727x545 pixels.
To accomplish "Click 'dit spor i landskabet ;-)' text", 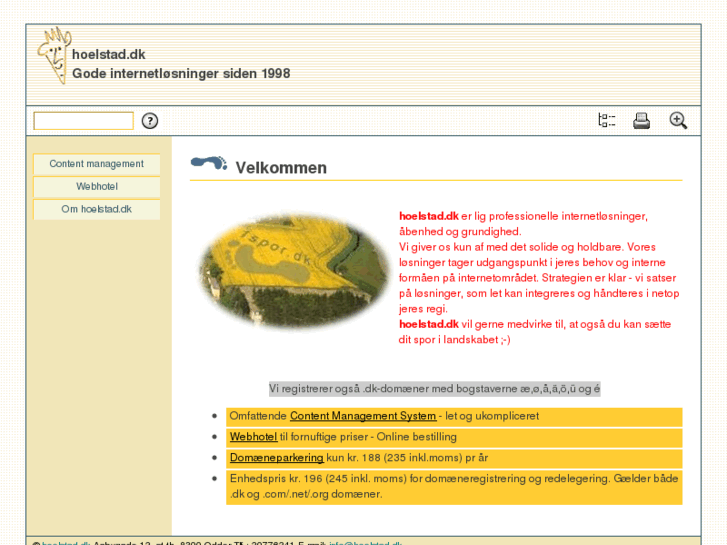I will pyautogui.click(x=454, y=340).
